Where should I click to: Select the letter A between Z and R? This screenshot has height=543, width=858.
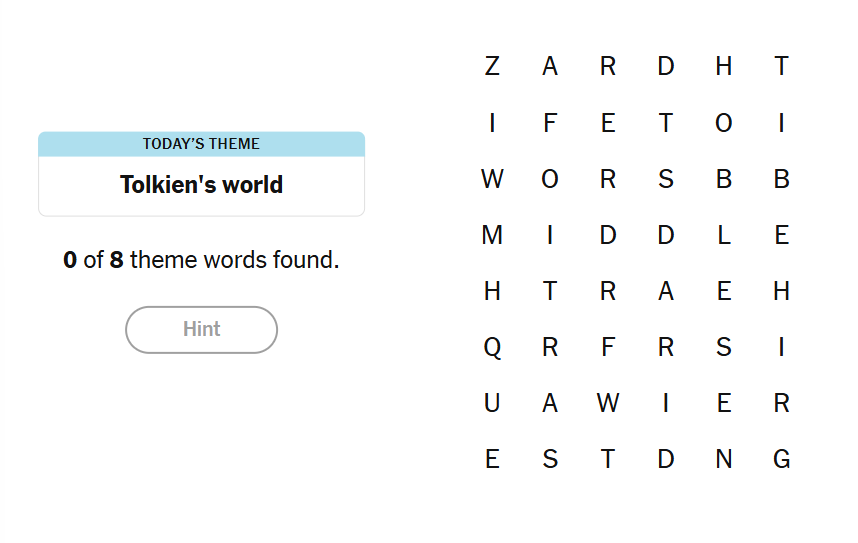[x=550, y=67]
